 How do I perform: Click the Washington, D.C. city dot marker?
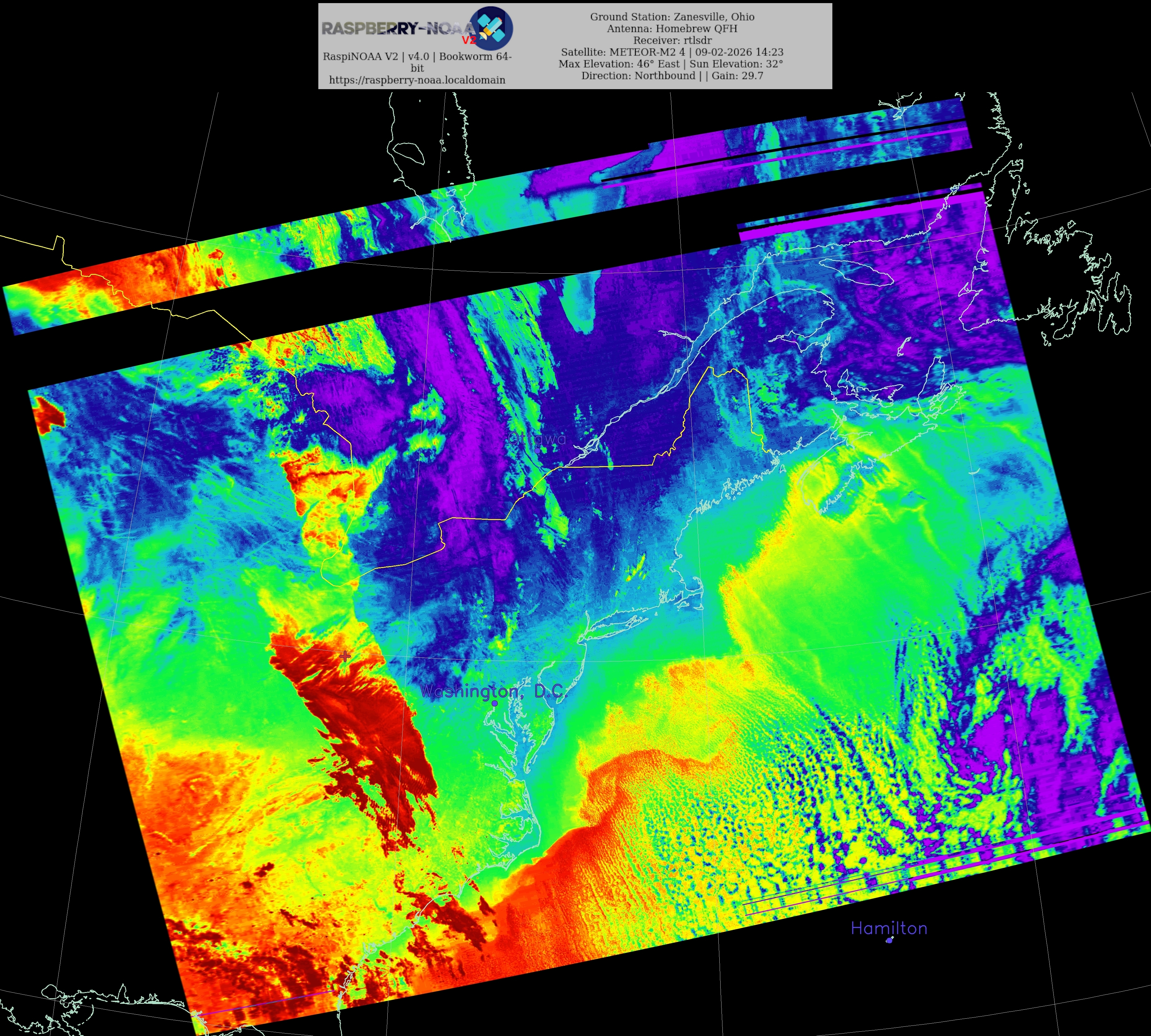click(494, 704)
